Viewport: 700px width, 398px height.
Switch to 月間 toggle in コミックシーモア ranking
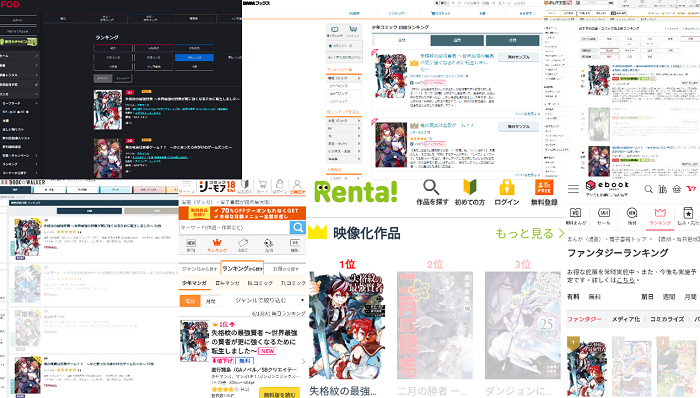click(x=210, y=301)
